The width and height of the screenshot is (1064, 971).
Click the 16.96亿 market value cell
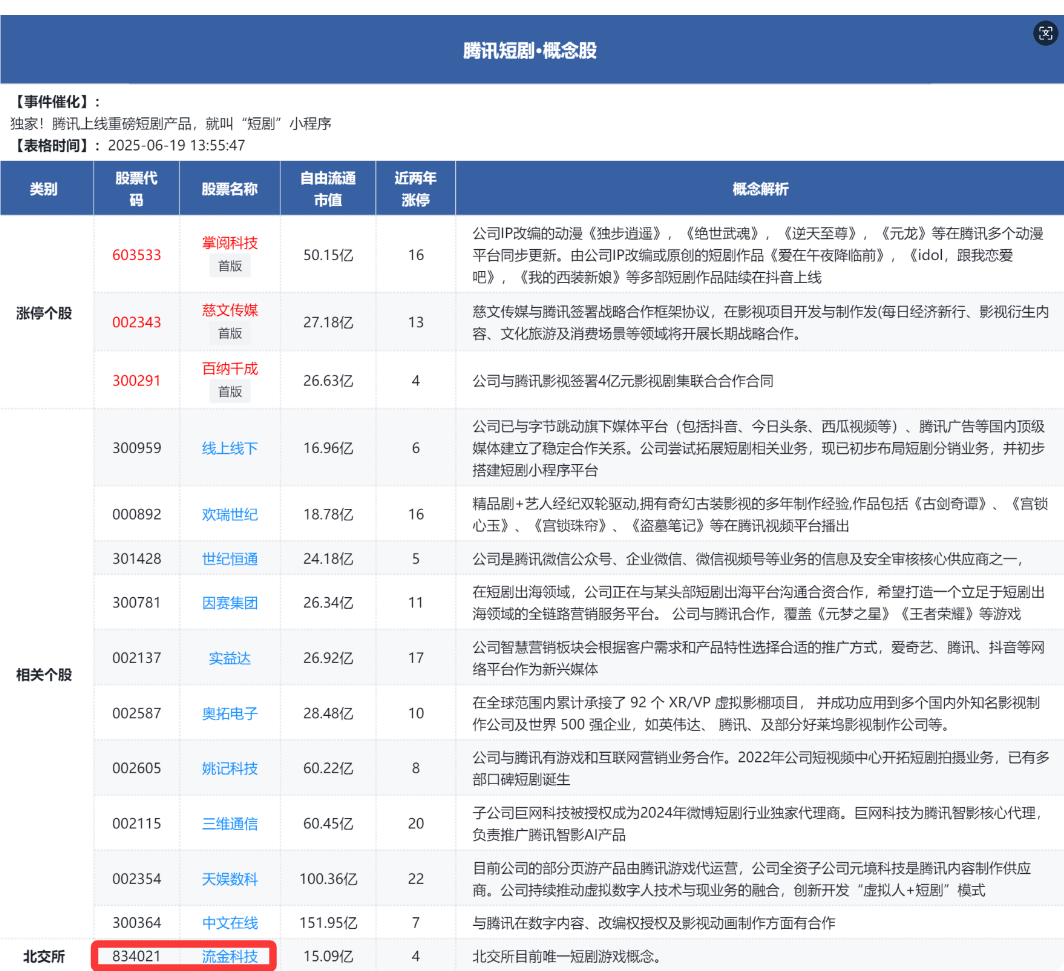pyautogui.click(x=328, y=448)
